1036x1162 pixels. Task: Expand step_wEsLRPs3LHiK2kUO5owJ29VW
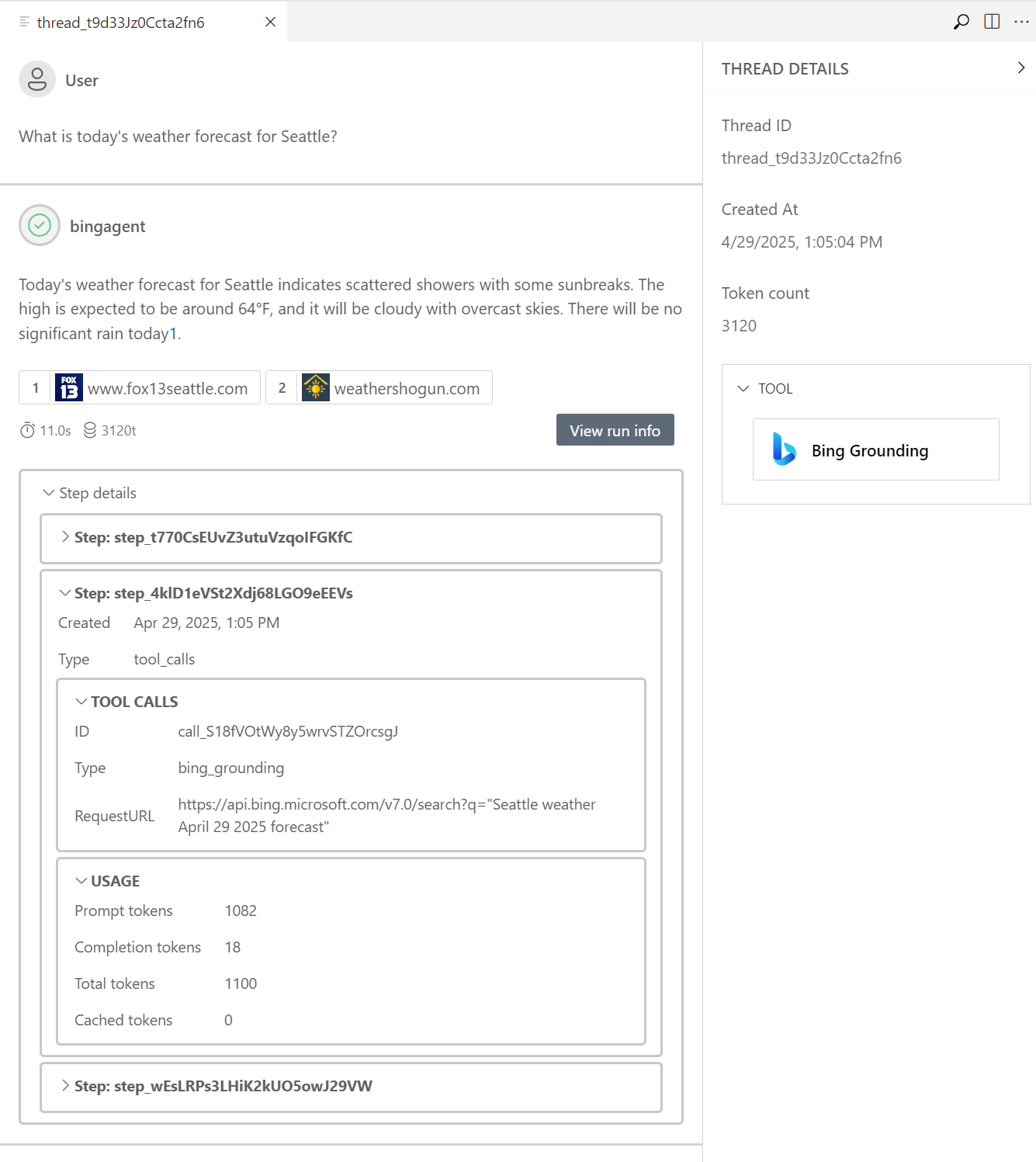pos(65,1087)
